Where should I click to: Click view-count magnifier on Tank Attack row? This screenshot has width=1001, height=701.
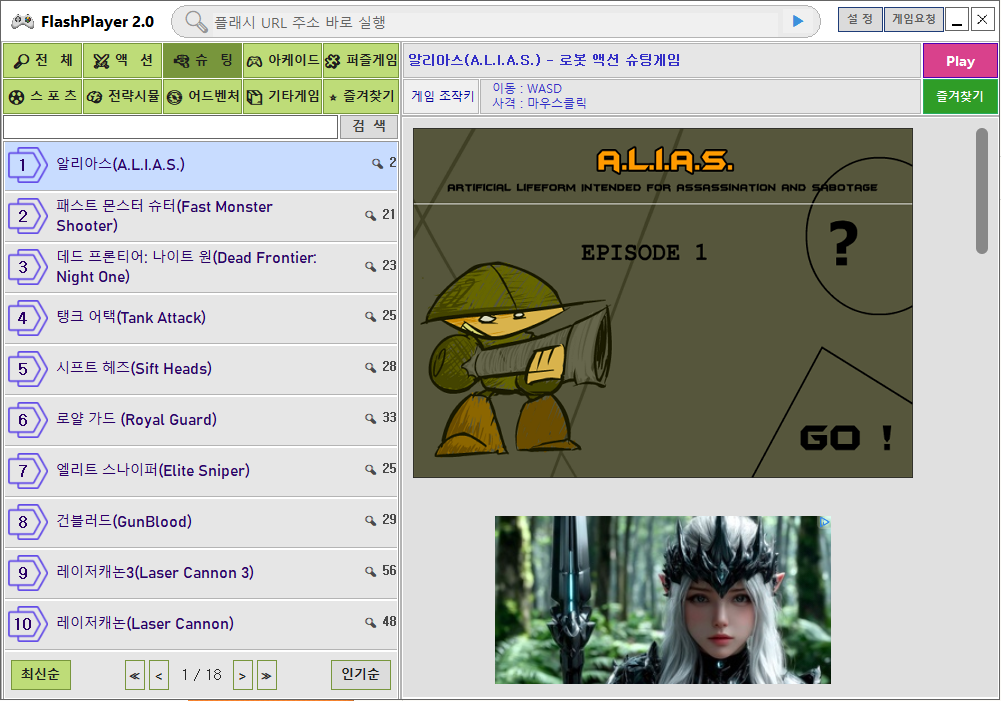pos(370,317)
